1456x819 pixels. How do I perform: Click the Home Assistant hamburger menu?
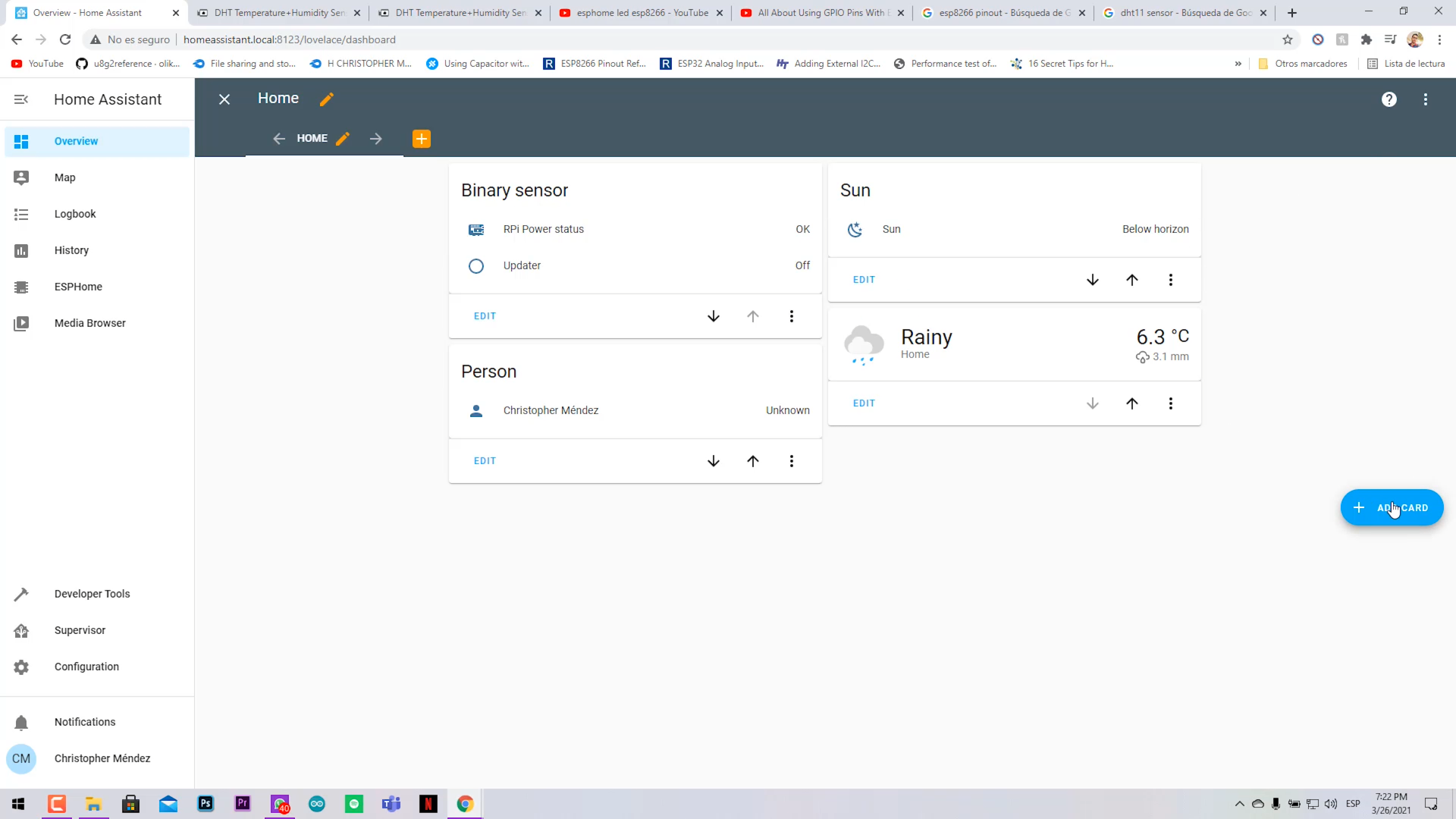[x=21, y=99]
